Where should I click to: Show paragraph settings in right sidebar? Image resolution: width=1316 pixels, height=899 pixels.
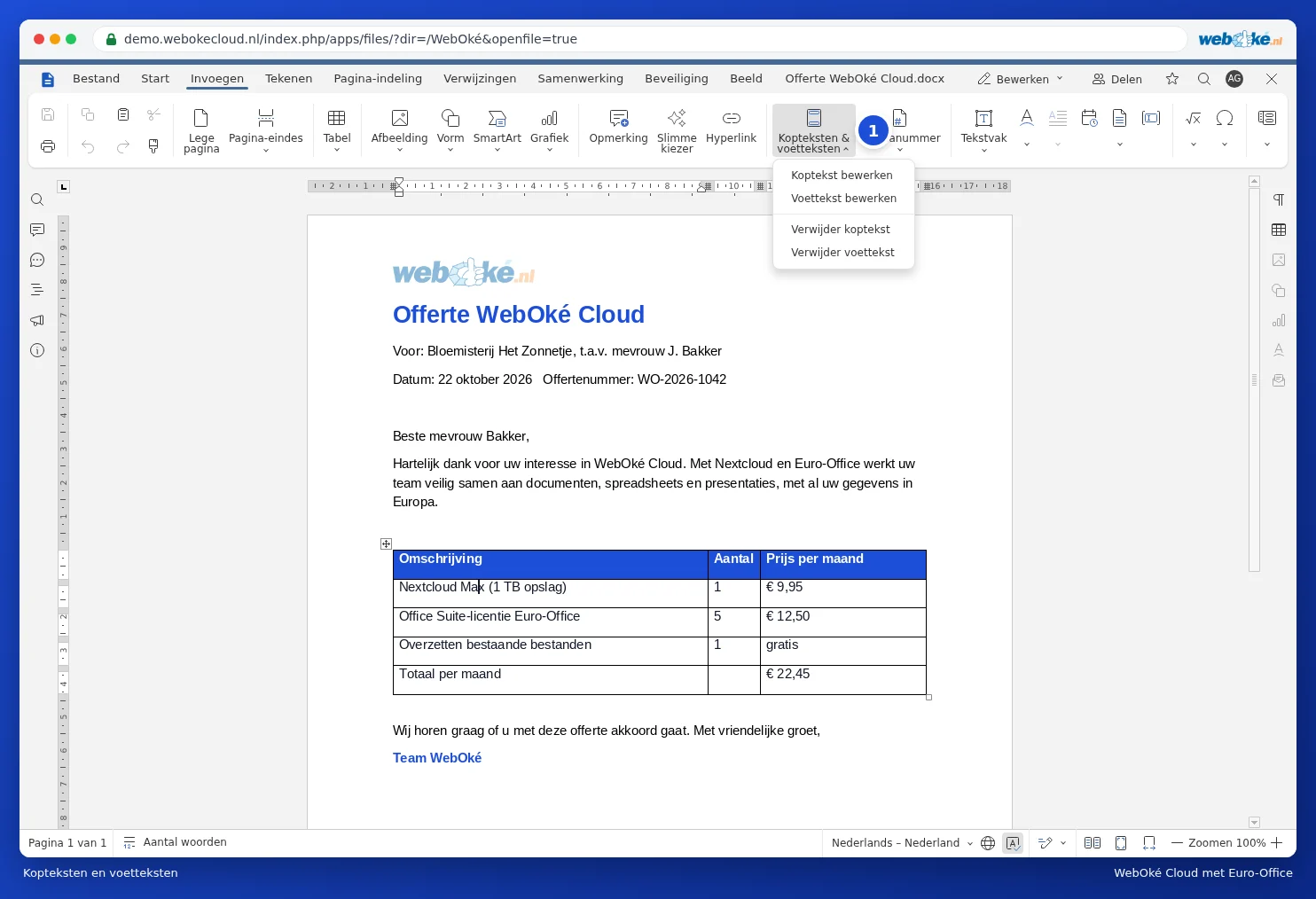pos(1279,199)
